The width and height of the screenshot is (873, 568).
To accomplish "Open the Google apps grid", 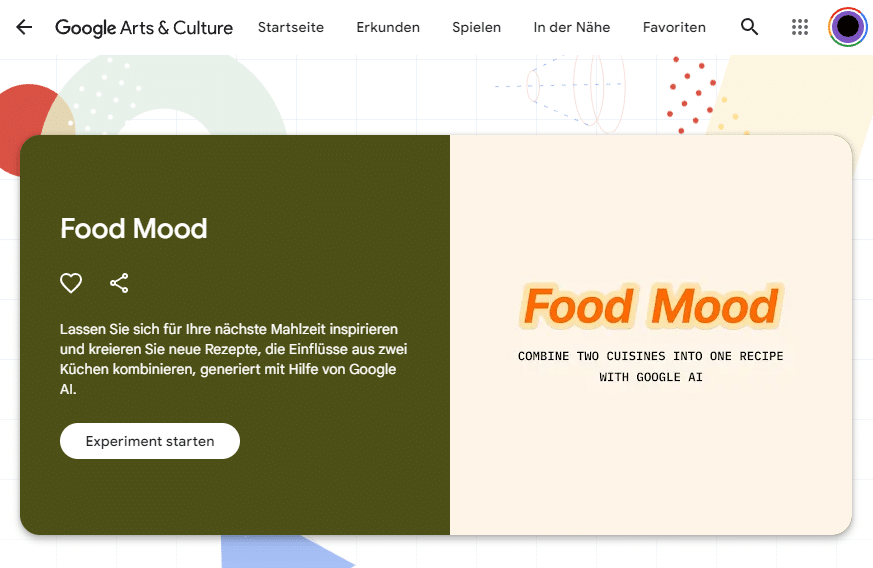I will click(x=799, y=27).
